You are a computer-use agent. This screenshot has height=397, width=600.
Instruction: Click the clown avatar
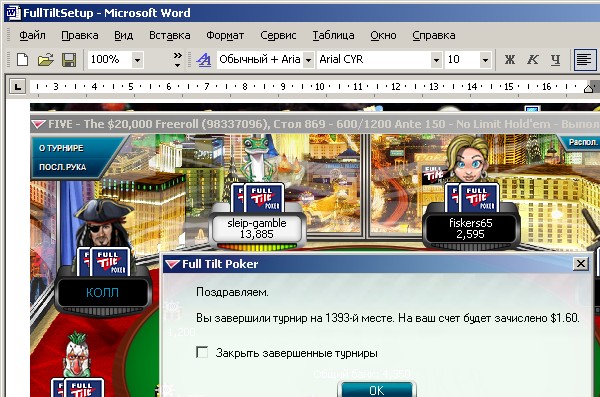click(x=78, y=355)
